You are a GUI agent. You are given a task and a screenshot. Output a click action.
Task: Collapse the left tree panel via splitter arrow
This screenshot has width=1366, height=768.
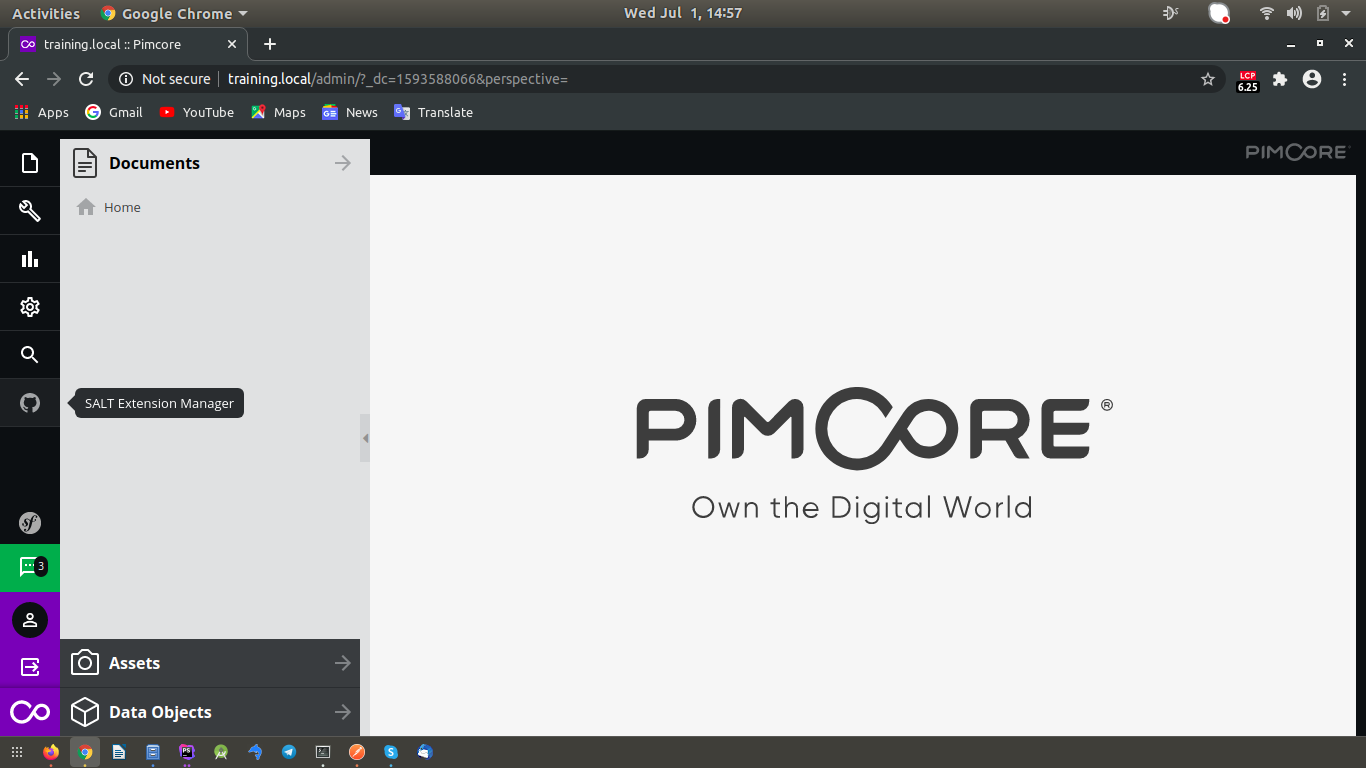coord(365,438)
